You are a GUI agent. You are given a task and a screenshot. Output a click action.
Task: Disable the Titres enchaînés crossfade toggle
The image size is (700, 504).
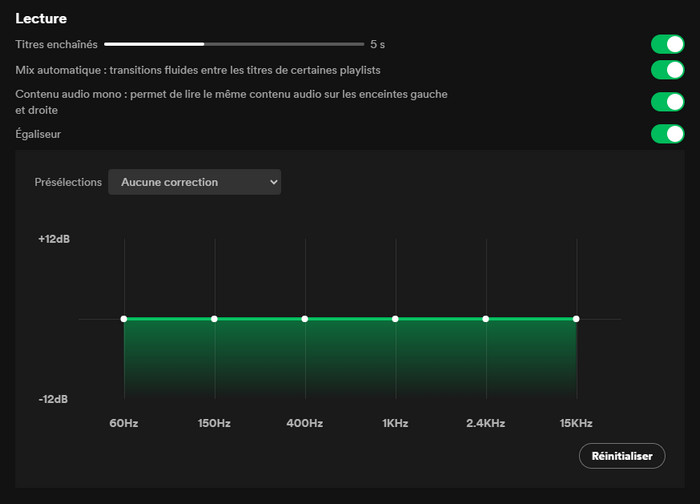667,44
